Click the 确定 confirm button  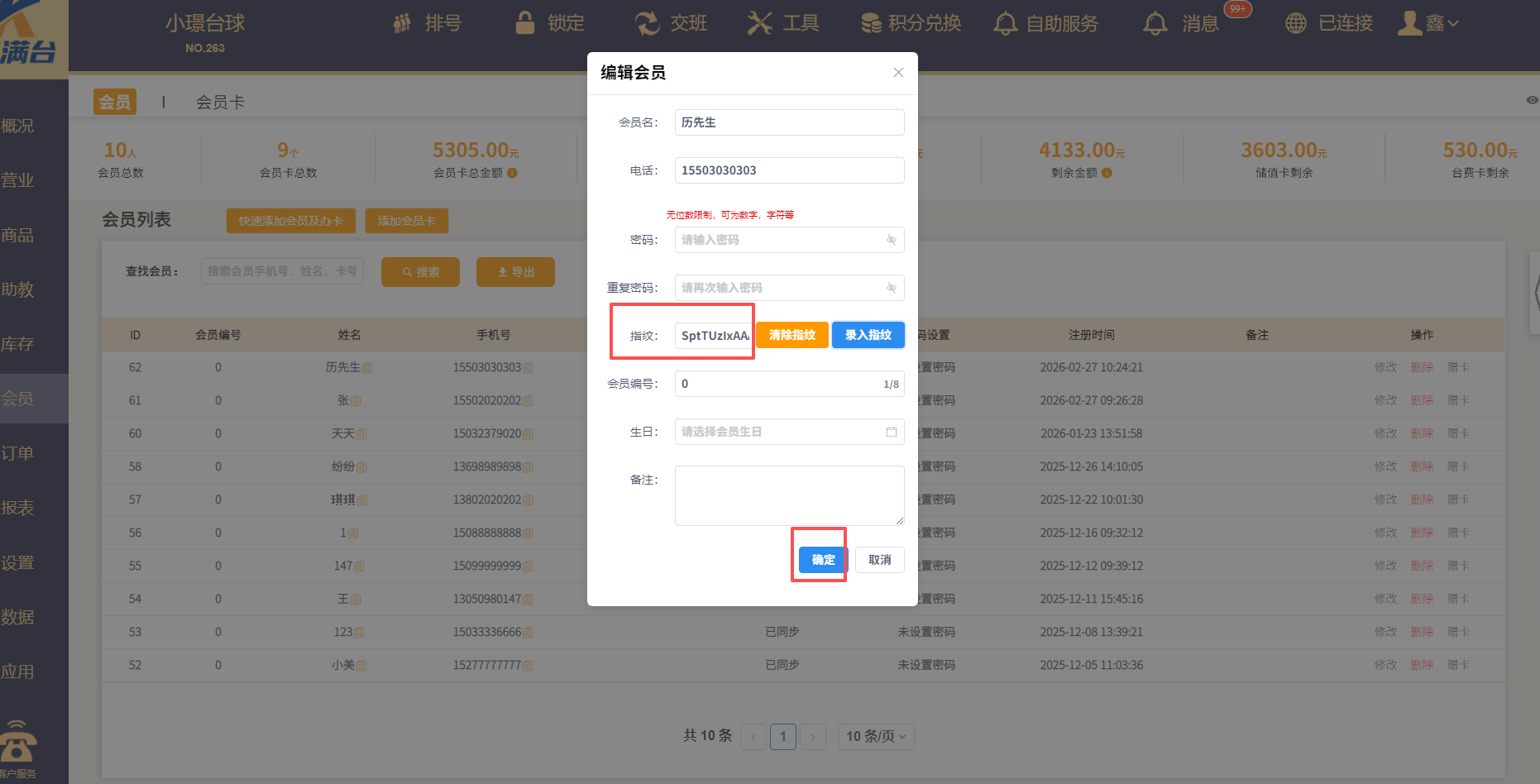point(823,560)
